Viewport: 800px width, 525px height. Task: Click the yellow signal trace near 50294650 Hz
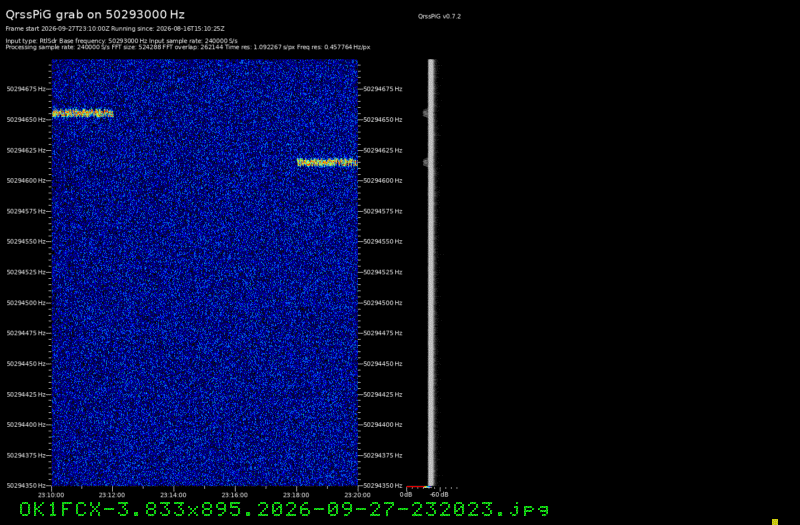point(83,113)
